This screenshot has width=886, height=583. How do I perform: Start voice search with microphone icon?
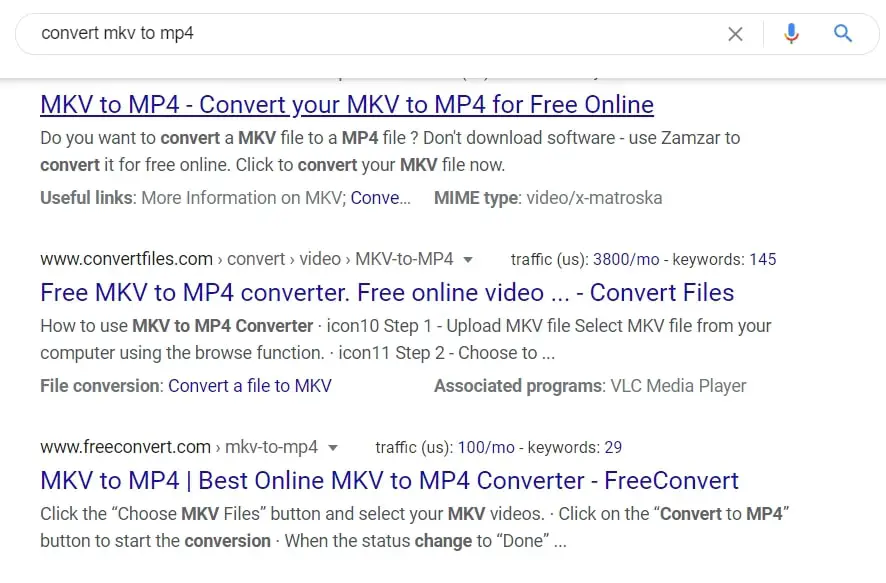coord(791,34)
